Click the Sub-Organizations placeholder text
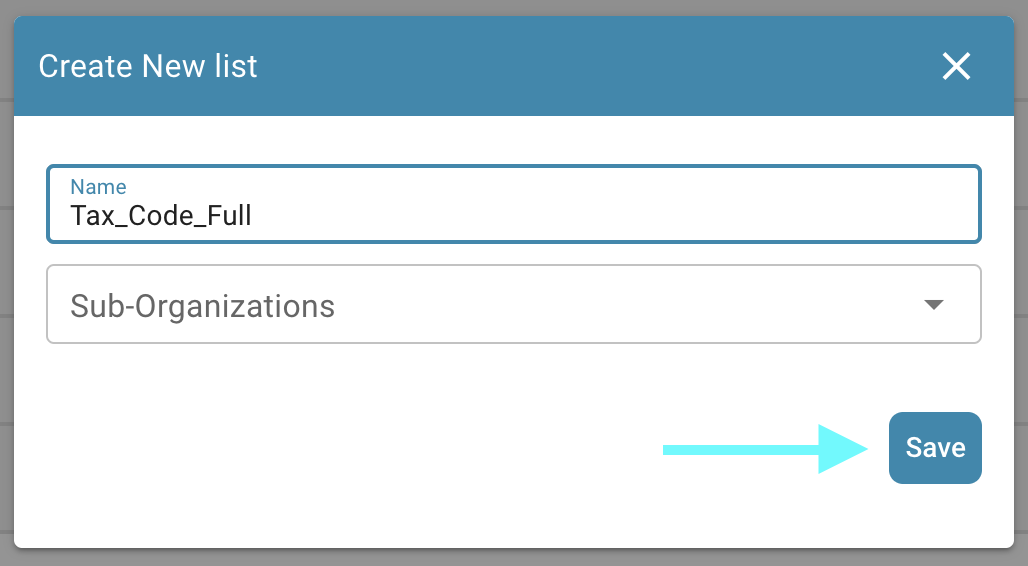Image resolution: width=1028 pixels, height=566 pixels. point(202,305)
